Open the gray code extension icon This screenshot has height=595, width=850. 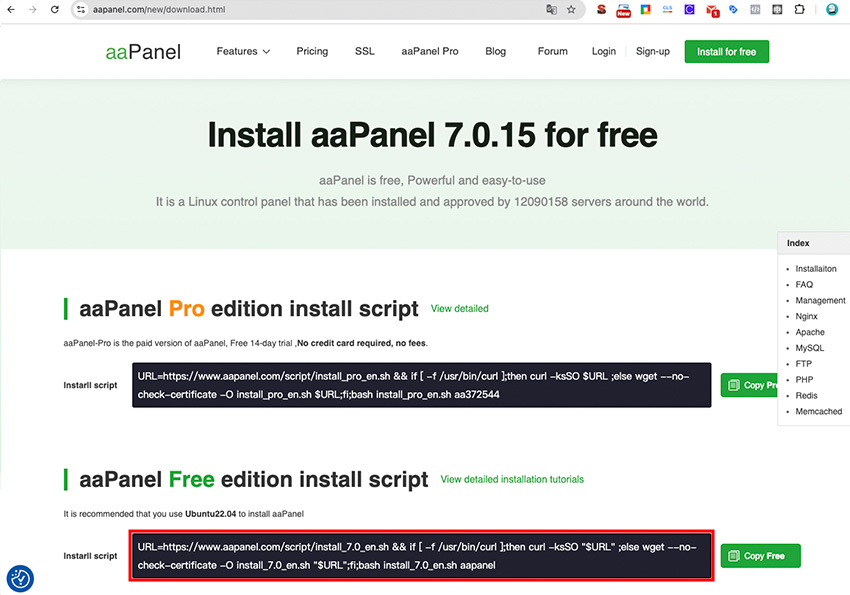[755, 9]
